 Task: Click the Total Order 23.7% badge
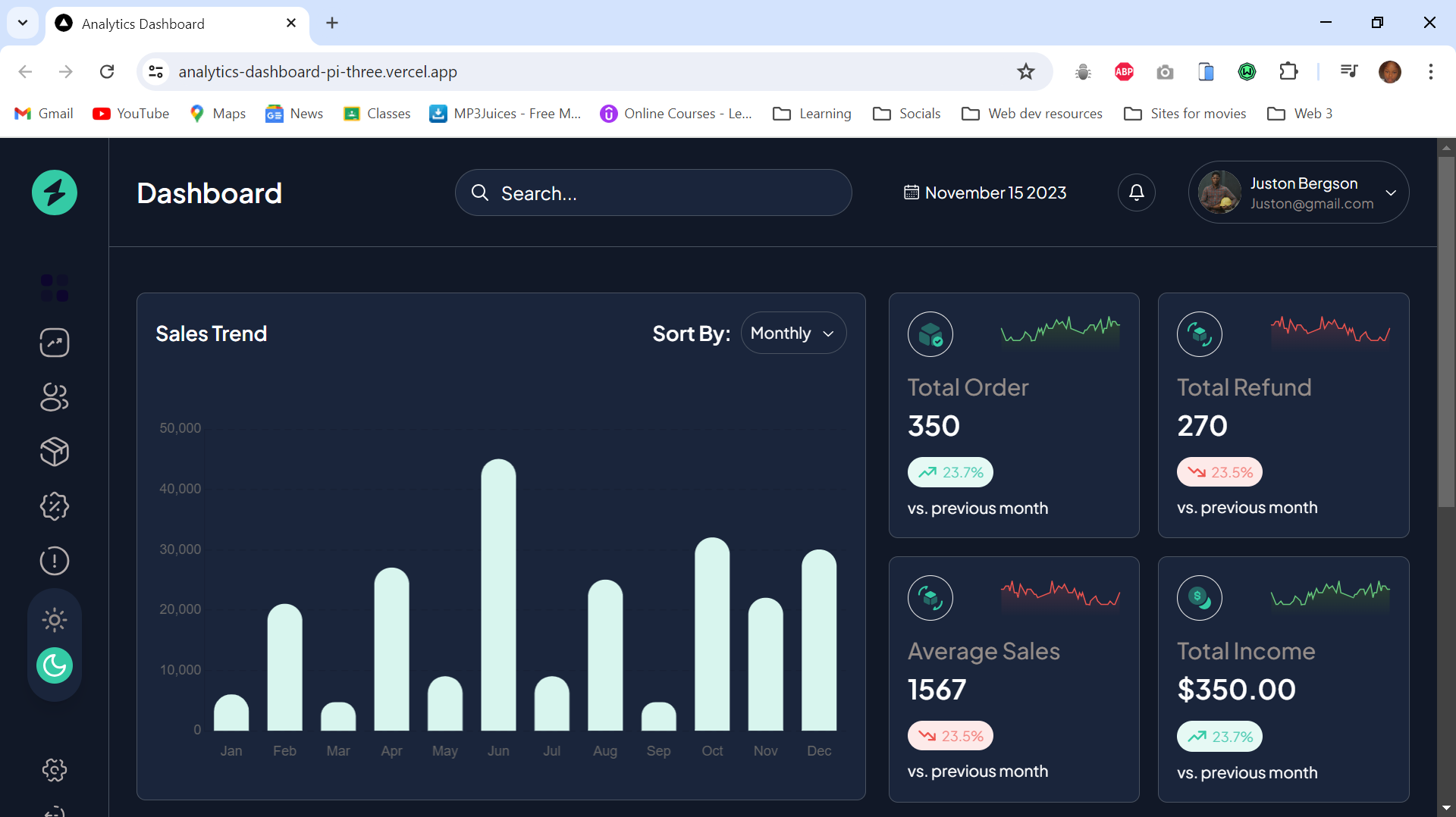click(x=950, y=472)
